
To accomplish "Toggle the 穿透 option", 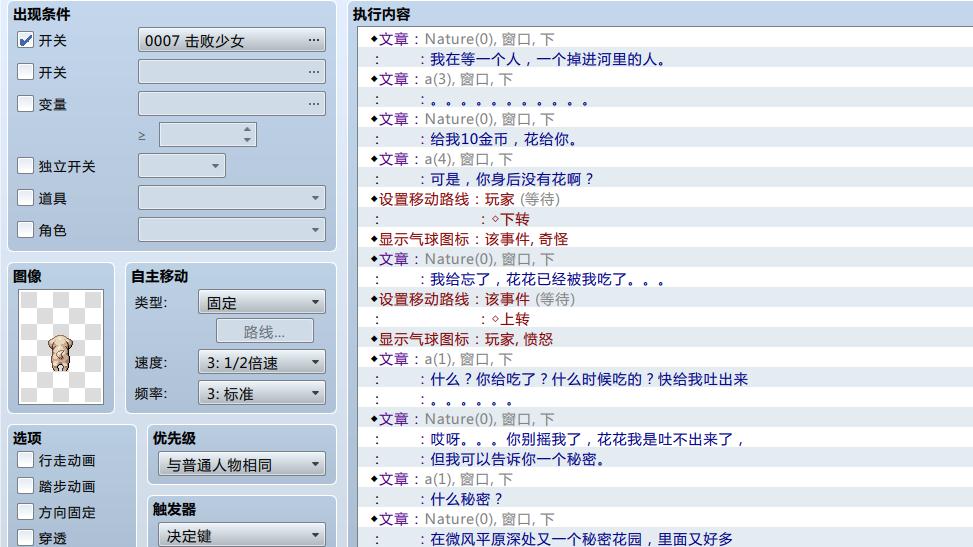I will click(x=25, y=538).
